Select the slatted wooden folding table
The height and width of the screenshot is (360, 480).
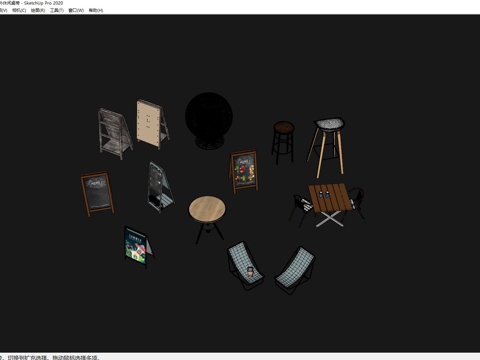[330, 203]
